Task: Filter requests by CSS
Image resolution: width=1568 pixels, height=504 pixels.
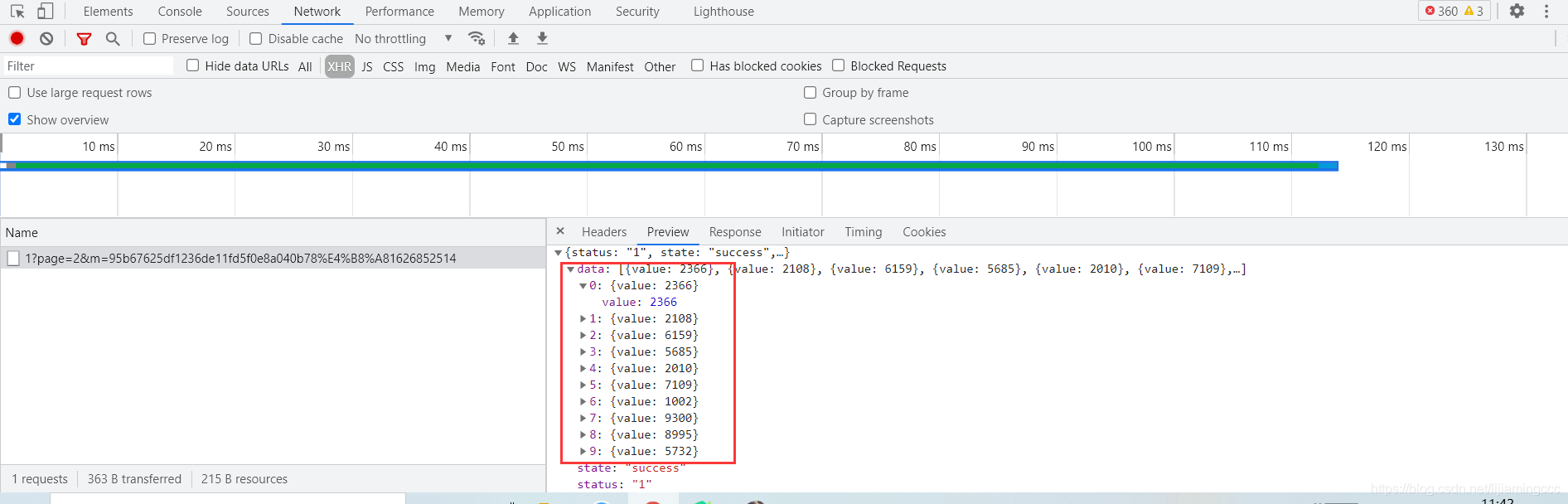Action: tap(394, 66)
